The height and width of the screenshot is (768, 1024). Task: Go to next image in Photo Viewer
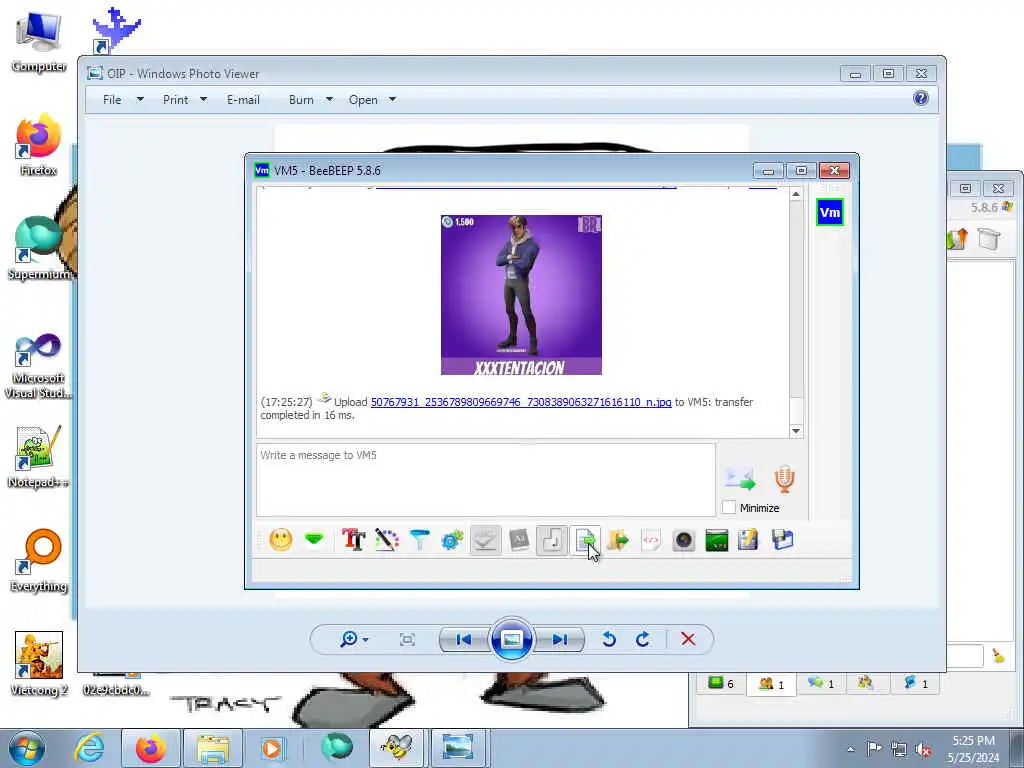click(x=560, y=639)
